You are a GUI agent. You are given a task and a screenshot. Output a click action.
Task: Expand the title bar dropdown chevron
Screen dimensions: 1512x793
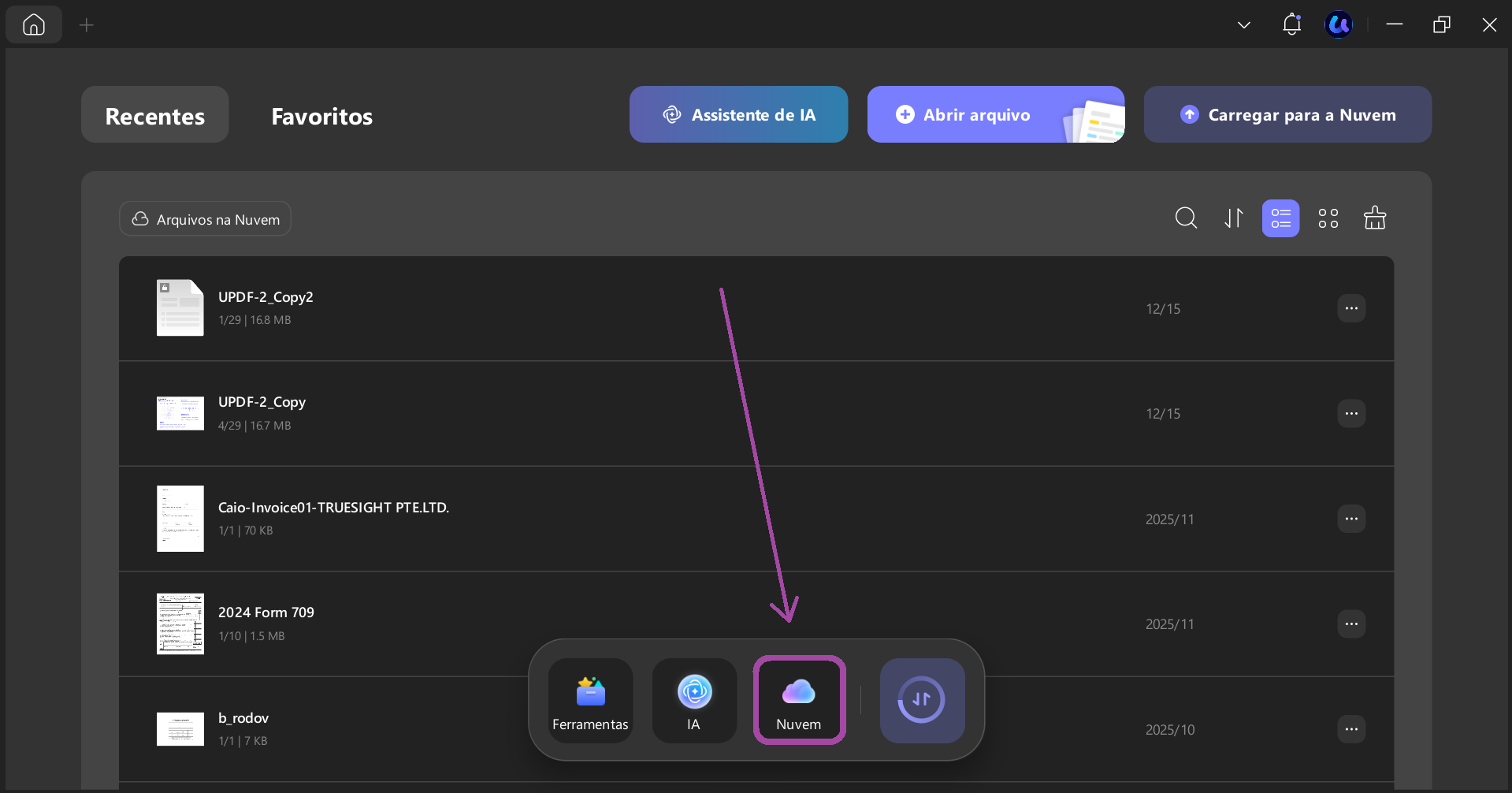1244,25
